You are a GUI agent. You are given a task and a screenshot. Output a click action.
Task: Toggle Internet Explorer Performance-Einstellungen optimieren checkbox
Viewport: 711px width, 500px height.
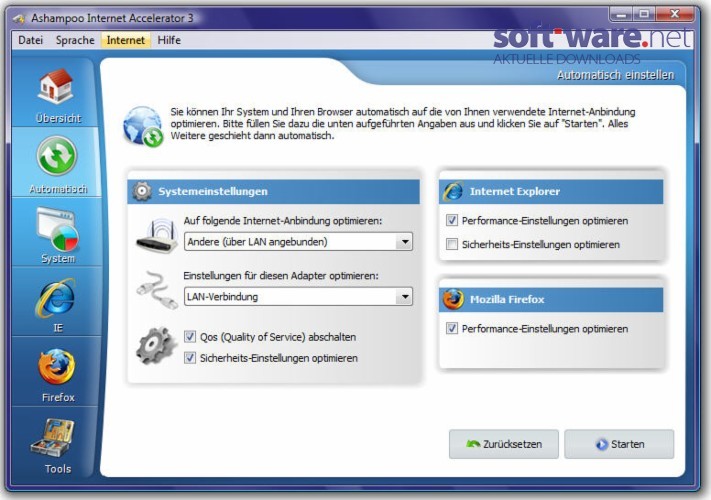[x=452, y=220]
